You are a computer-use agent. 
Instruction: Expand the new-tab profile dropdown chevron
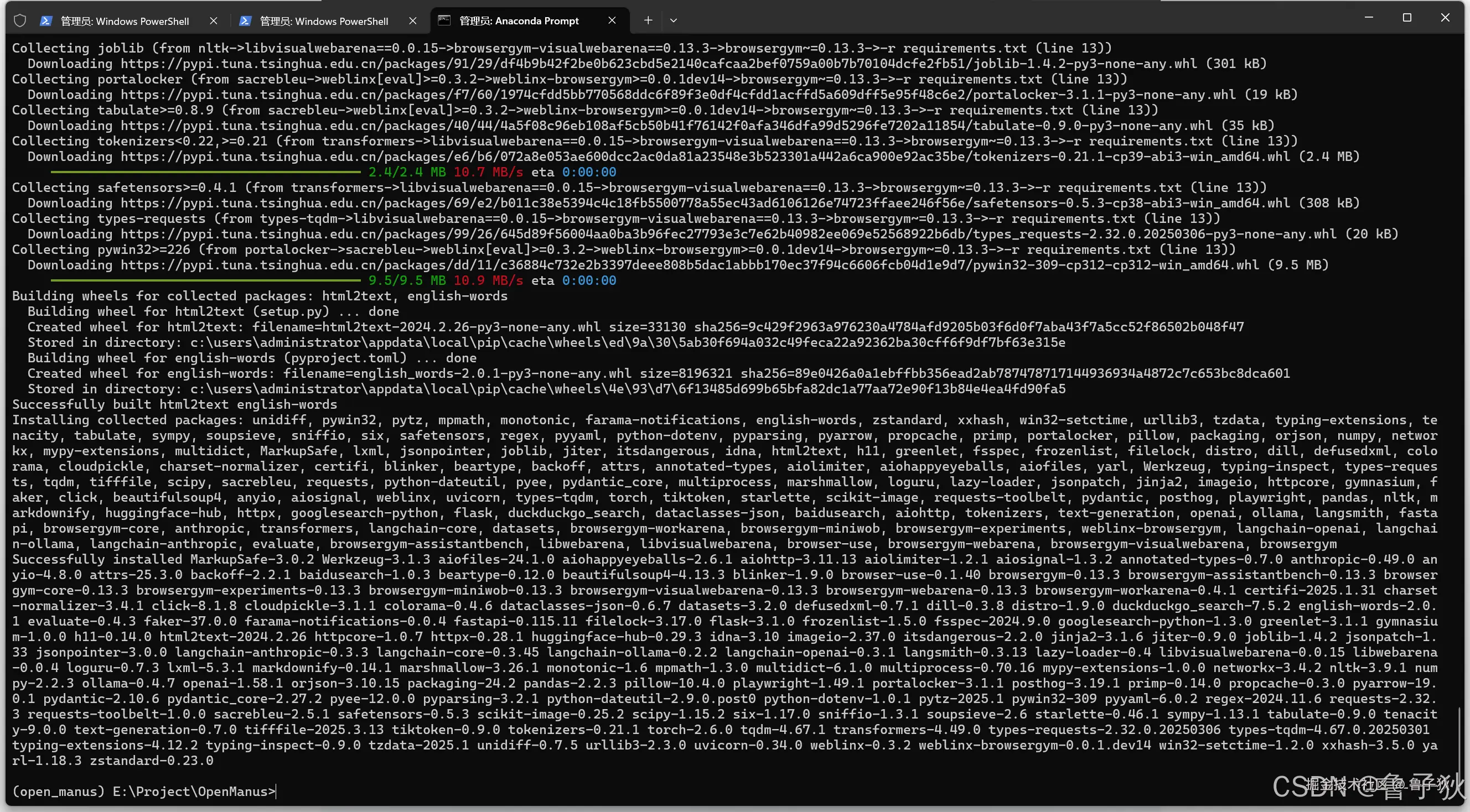pyautogui.click(x=674, y=20)
